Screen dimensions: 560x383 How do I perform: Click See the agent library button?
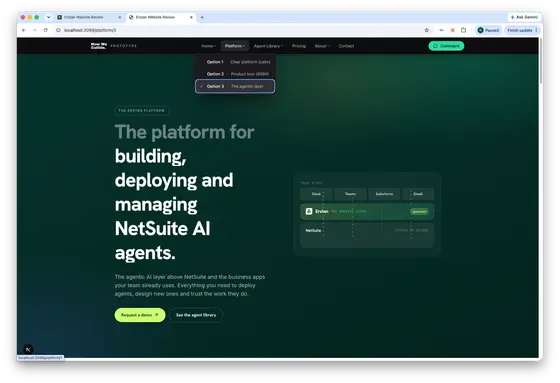[x=196, y=315]
